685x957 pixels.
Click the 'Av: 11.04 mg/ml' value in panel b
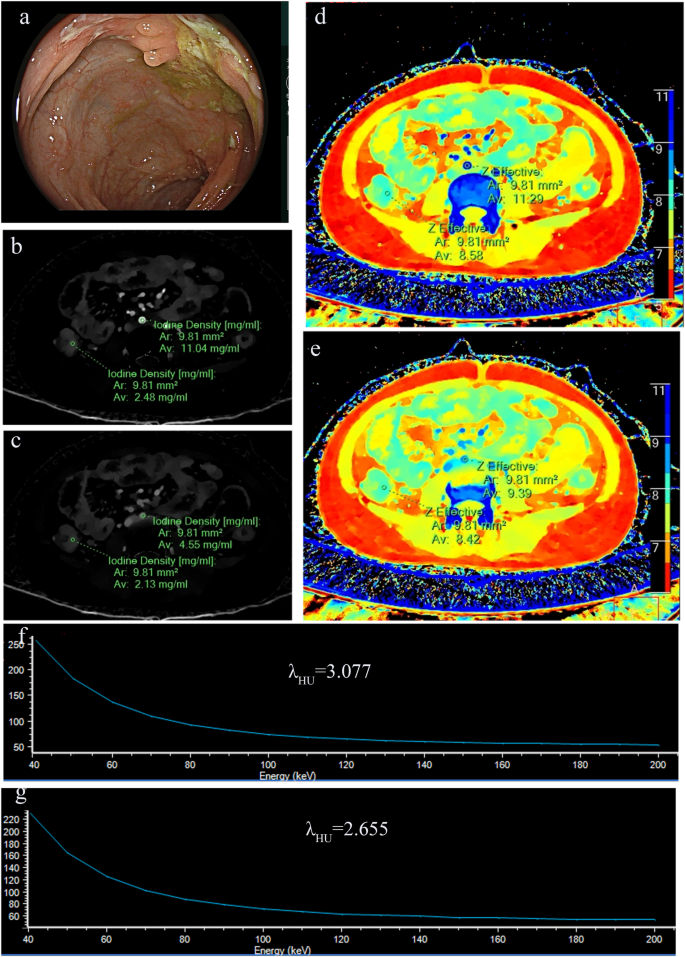point(198,348)
